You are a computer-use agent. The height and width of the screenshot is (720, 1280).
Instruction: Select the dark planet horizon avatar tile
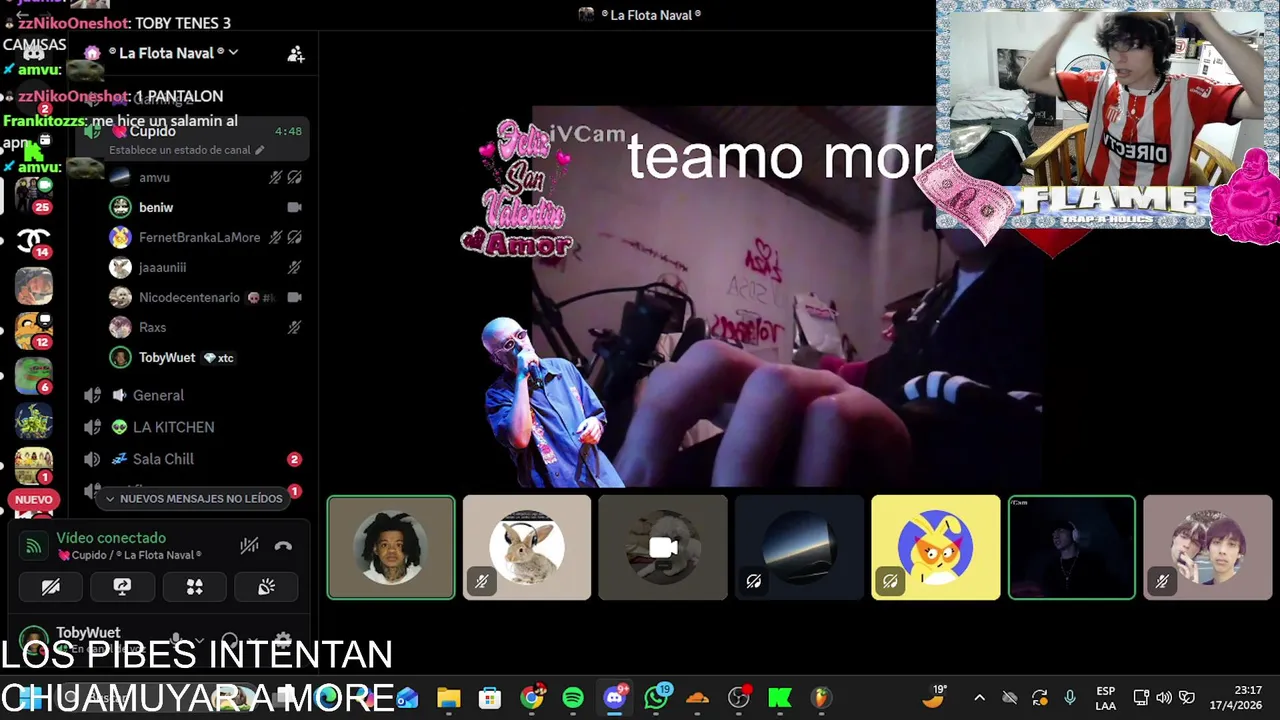tap(799, 548)
